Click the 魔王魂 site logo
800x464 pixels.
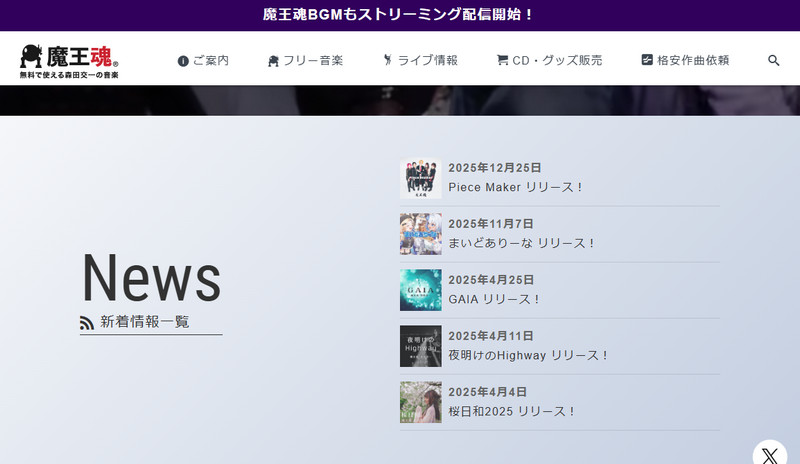(69, 61)
